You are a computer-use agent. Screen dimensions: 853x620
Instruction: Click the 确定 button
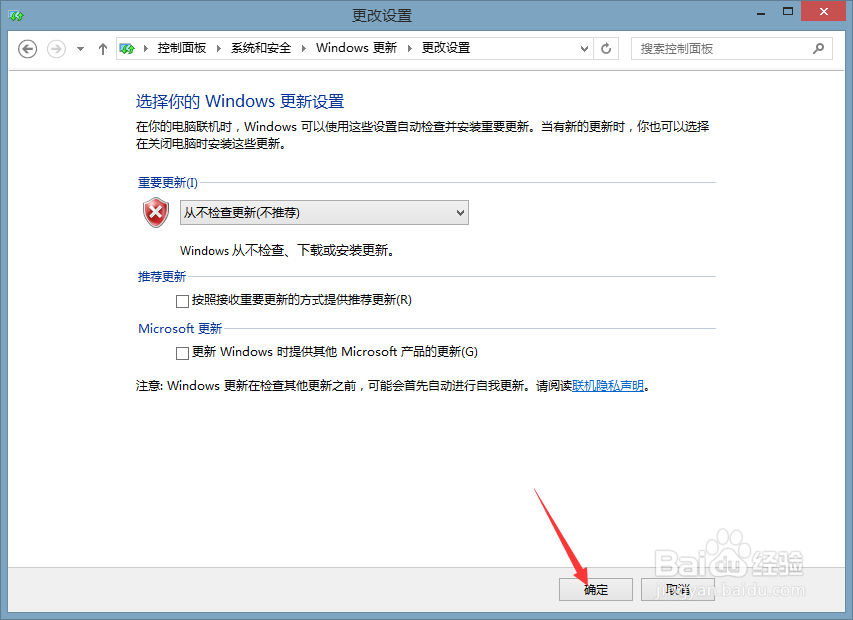point(596,590)
